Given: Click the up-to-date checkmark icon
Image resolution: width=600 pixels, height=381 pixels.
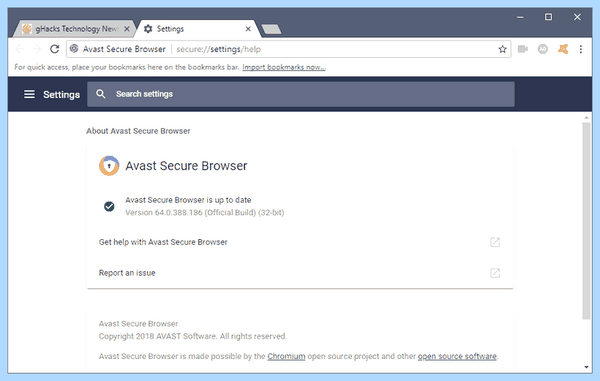Looking at the screenshot, I should (109, 206).
